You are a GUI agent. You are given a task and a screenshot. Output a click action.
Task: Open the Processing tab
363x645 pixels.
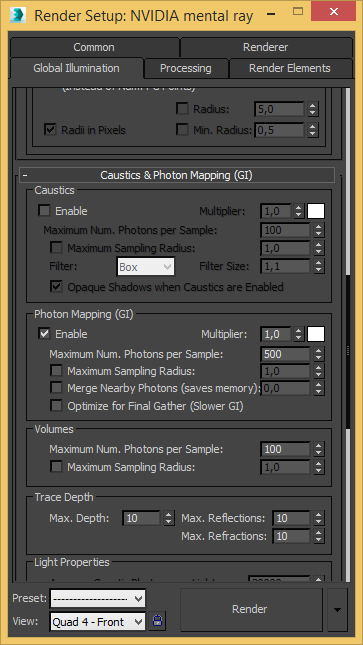pos(186,68)
